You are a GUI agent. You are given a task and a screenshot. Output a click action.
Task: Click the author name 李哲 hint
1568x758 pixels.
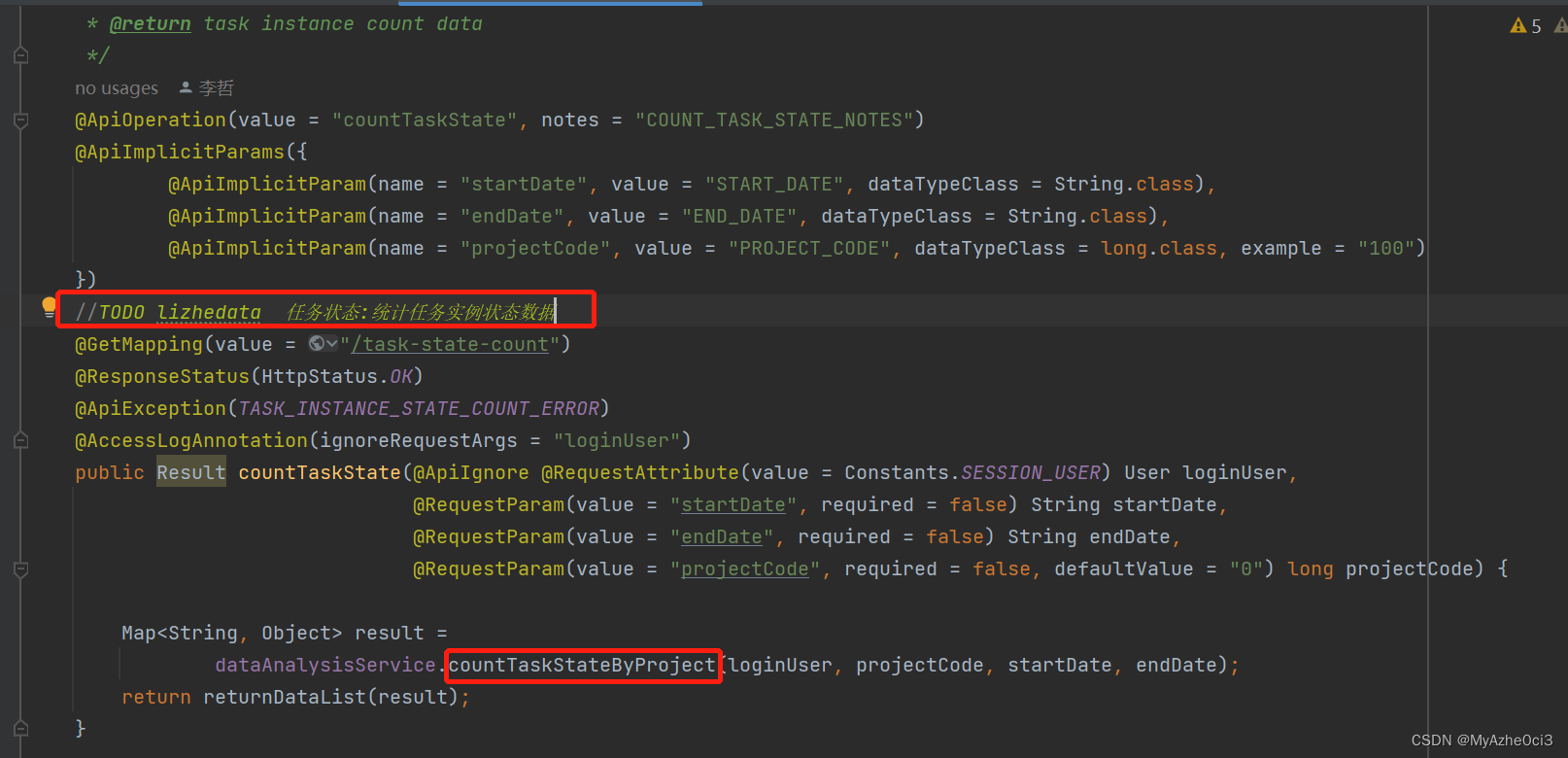(216, 88)
